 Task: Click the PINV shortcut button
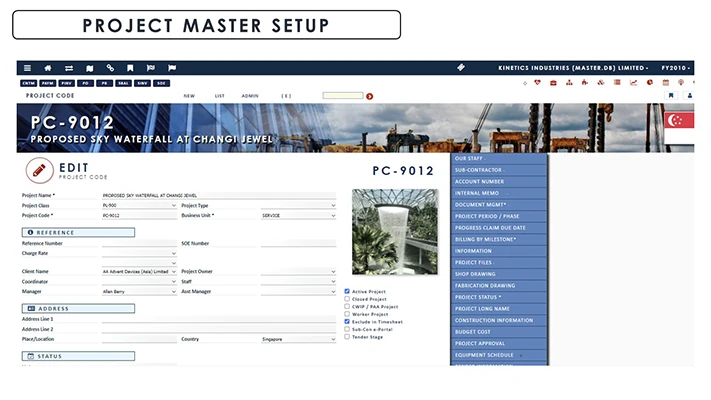66,83
